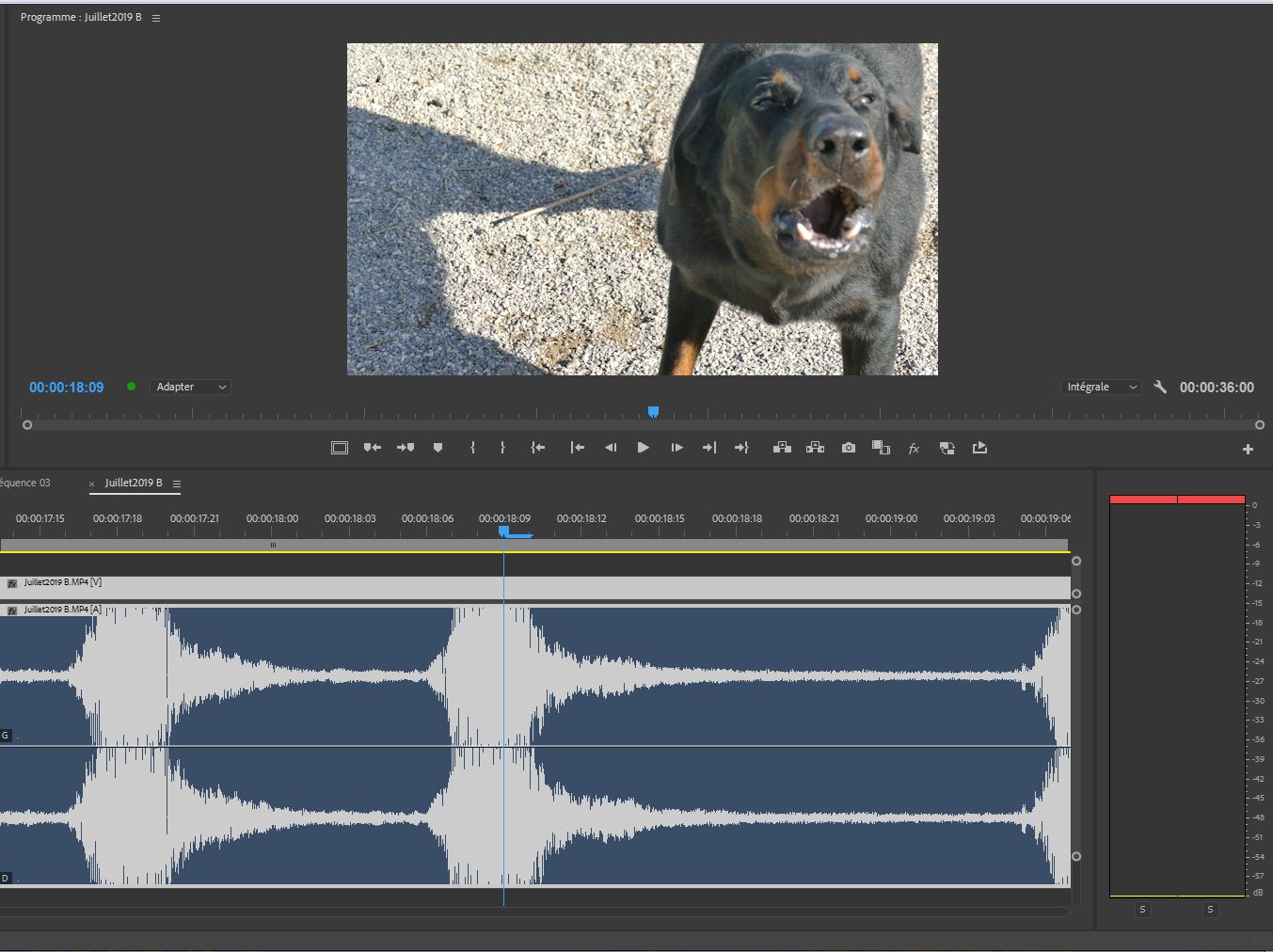Click the fx badge on Juillet2019 B.MP4 [V] clip
The image size is (1273, 952).
pyautogui.click(x=12, y=583)
